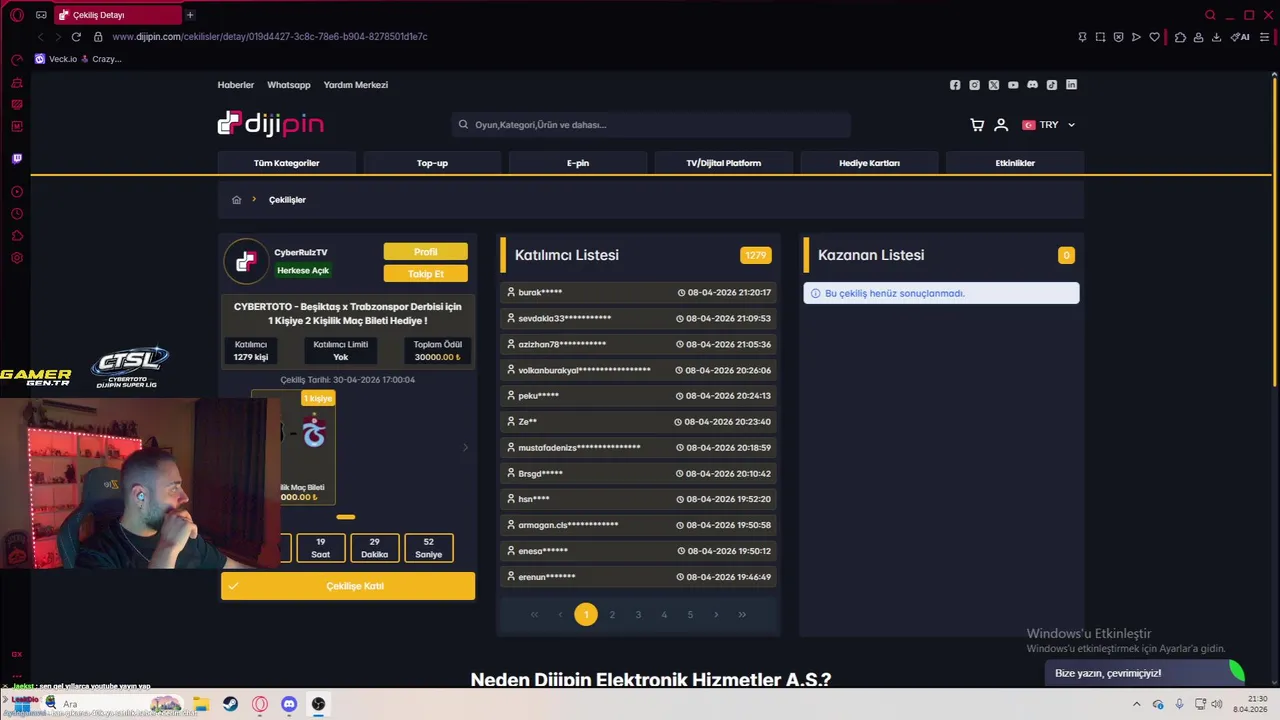Click the carousel slide indicator dot

click(x=346, y=517)
